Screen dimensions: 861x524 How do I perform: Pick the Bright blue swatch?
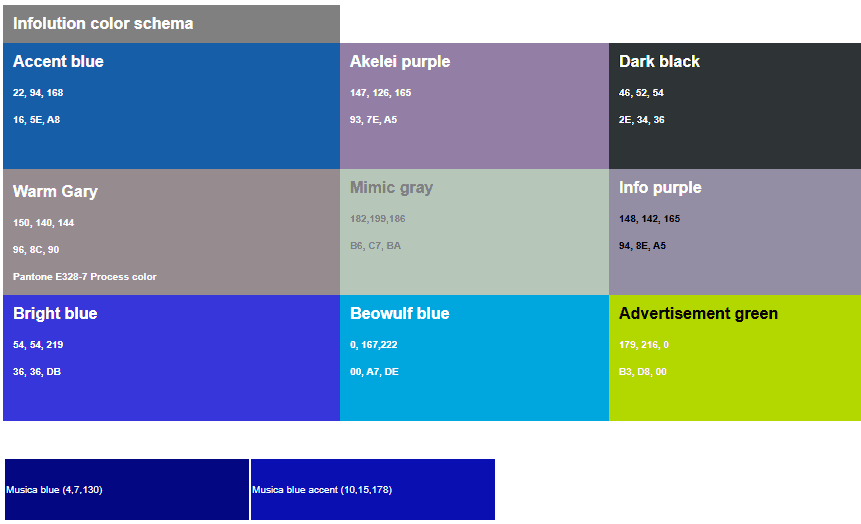(x=171, y=358)
